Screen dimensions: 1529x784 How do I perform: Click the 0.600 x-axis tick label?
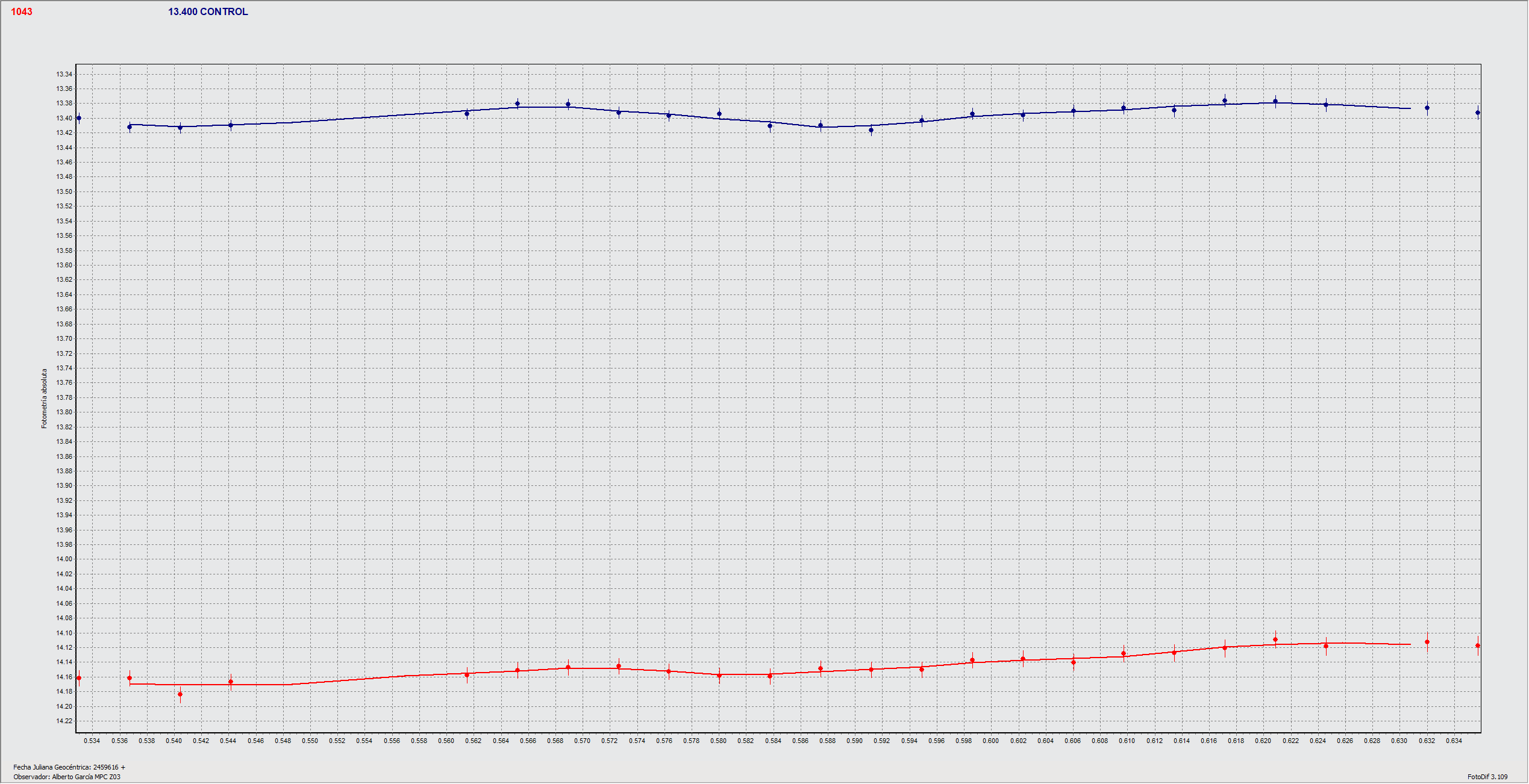(991, 741)
